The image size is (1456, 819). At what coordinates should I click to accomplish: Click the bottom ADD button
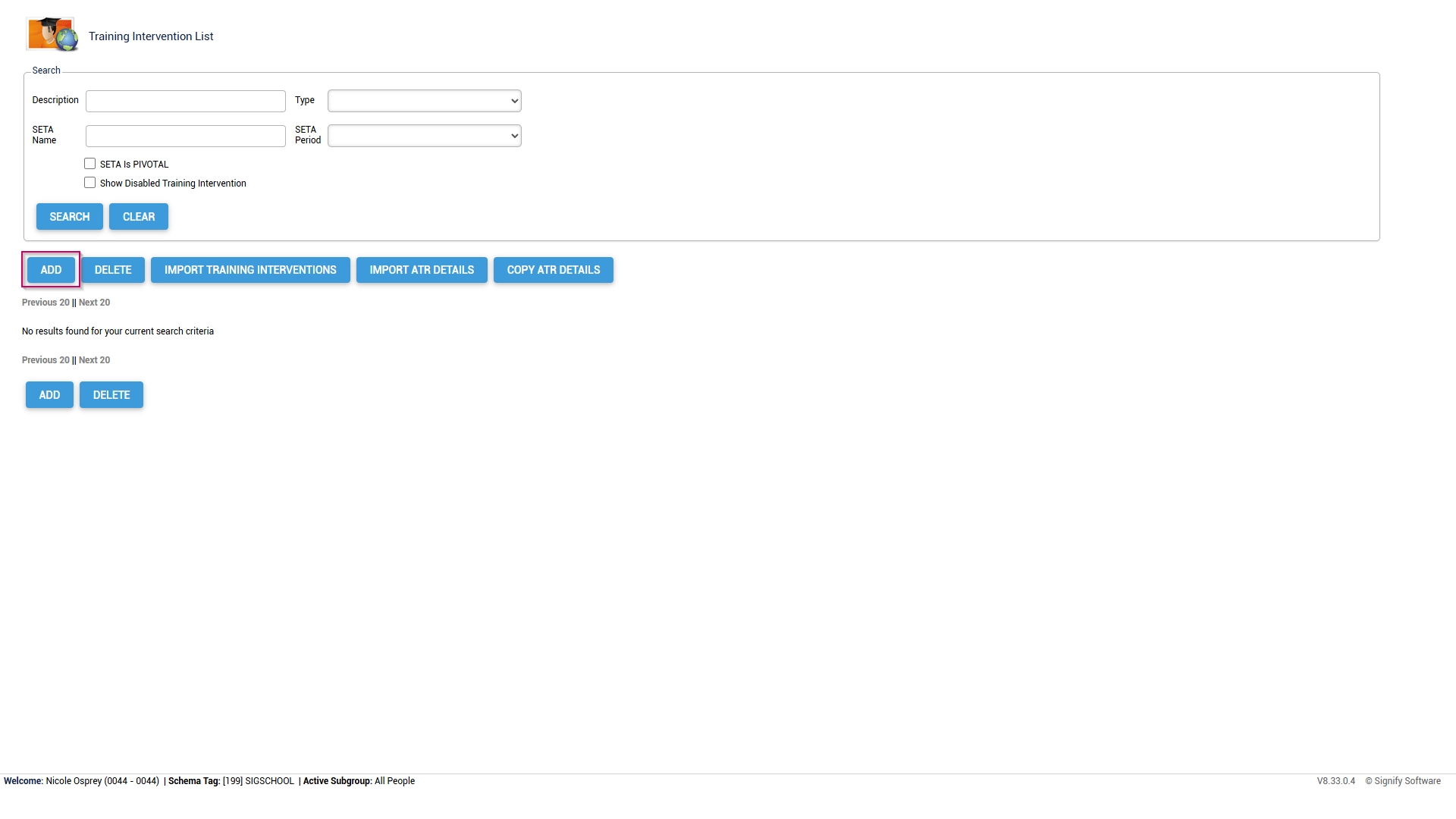(x=49, y=395)
